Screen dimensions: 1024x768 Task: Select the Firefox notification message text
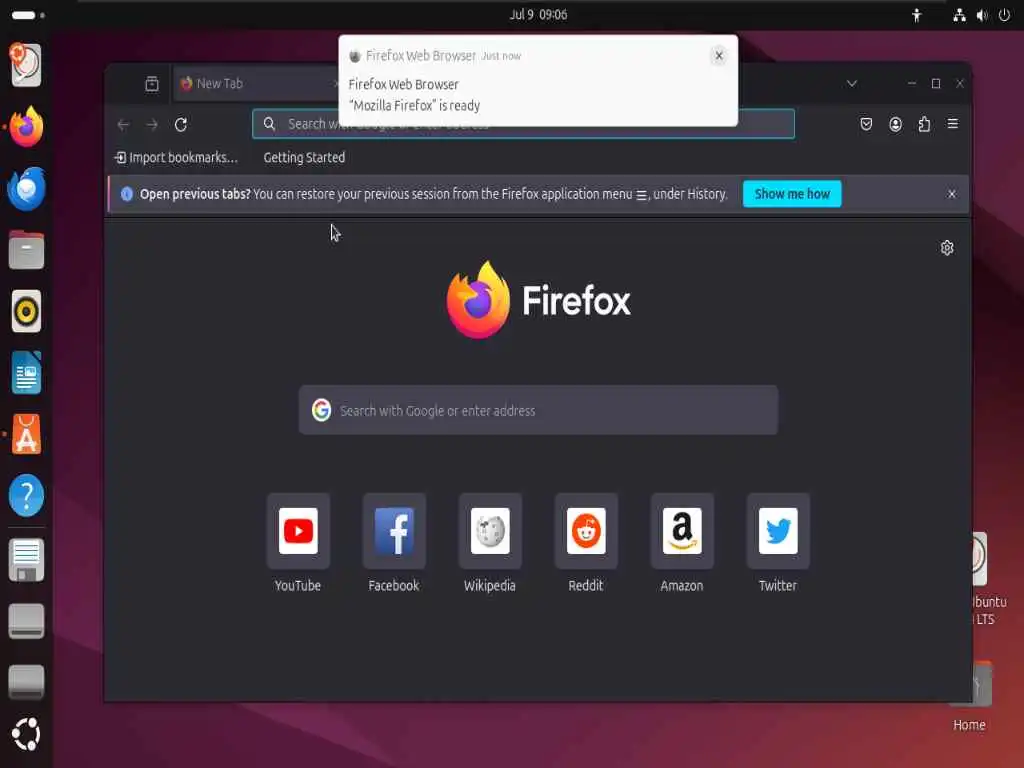click(x=414, y=106)
